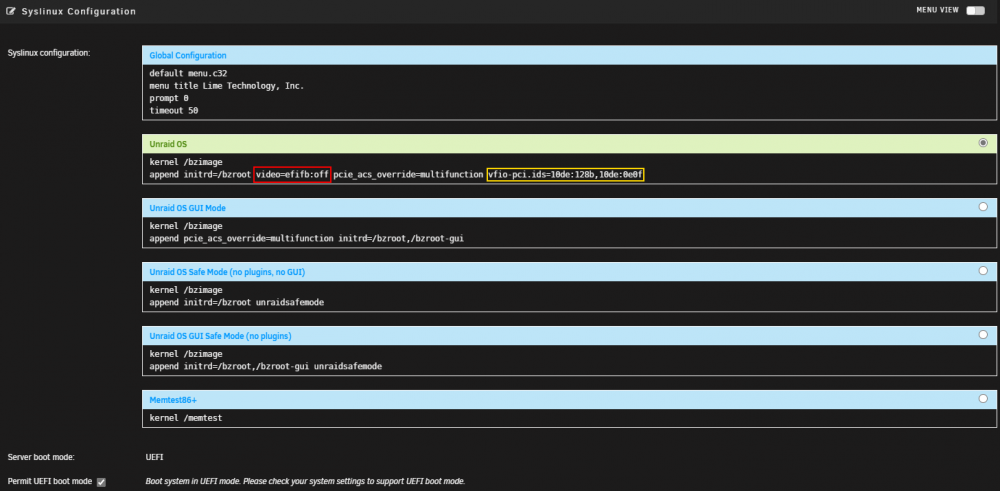Screen dimensions: 1000x491
Task: Click the 'MENU VIEW' label text
Action: pos(937,10)
